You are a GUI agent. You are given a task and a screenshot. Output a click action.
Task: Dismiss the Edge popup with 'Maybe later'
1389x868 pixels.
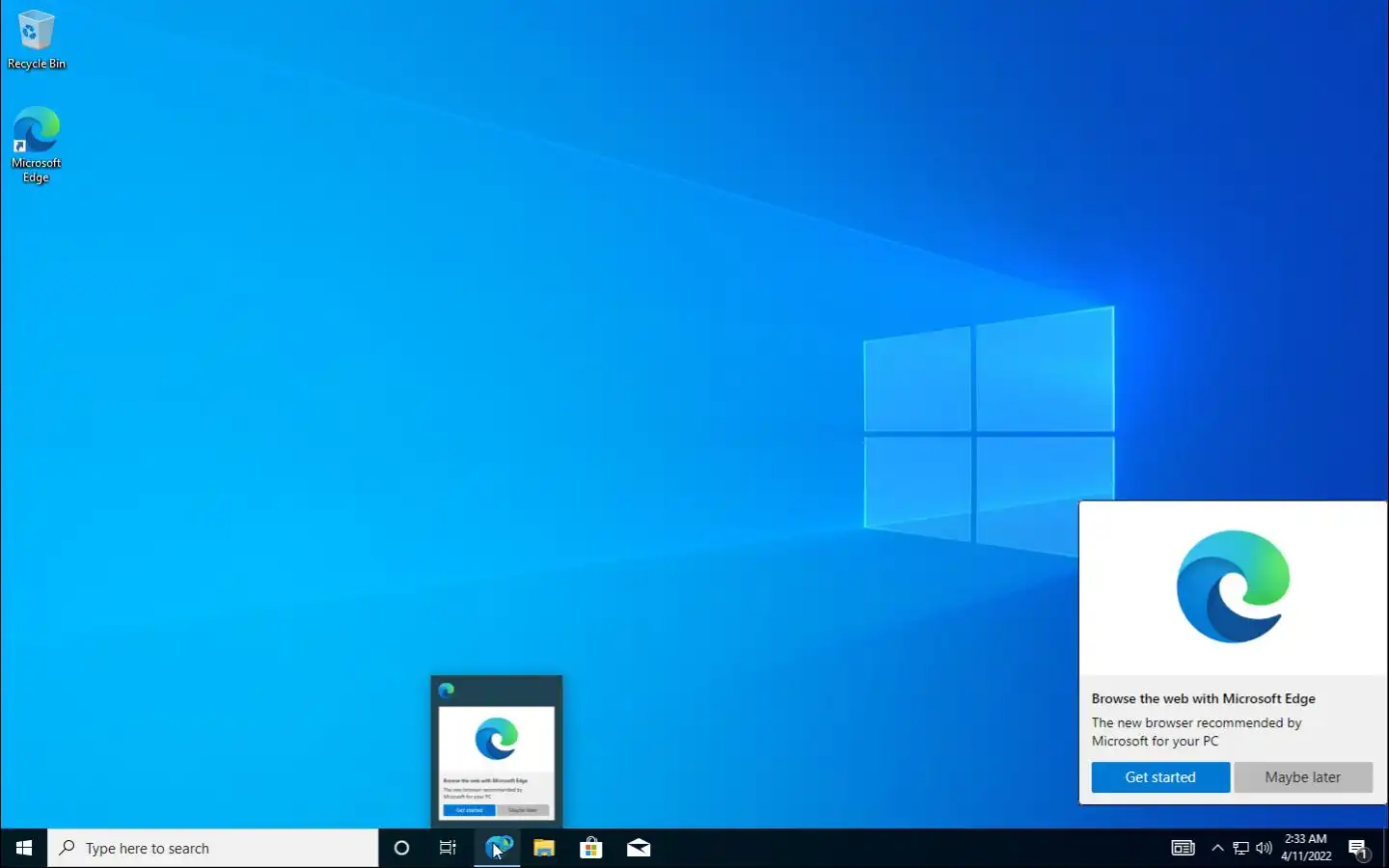pos(1303,777)
